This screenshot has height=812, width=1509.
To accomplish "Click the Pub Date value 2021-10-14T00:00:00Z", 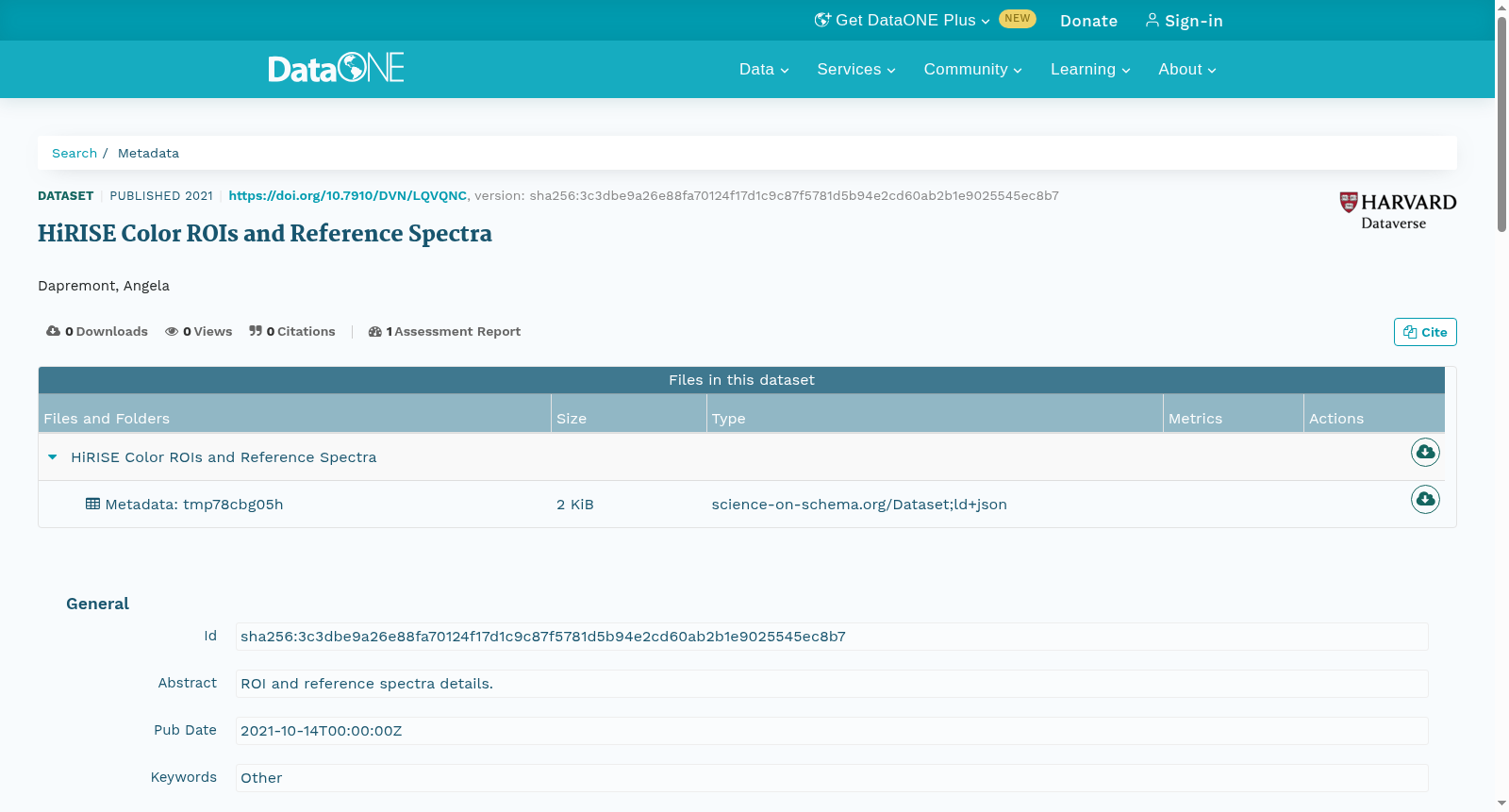I will coord(322,731).
